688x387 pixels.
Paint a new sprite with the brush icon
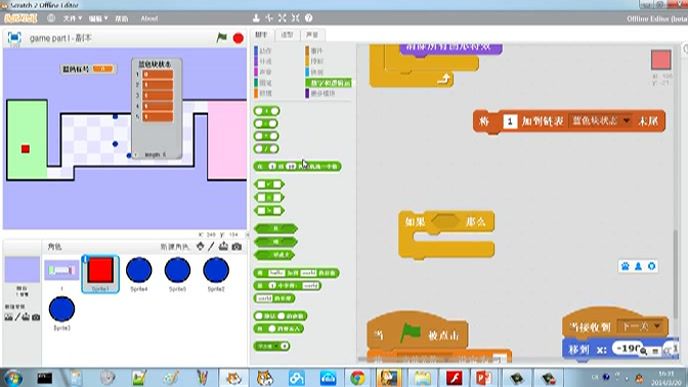coord(211,247)
